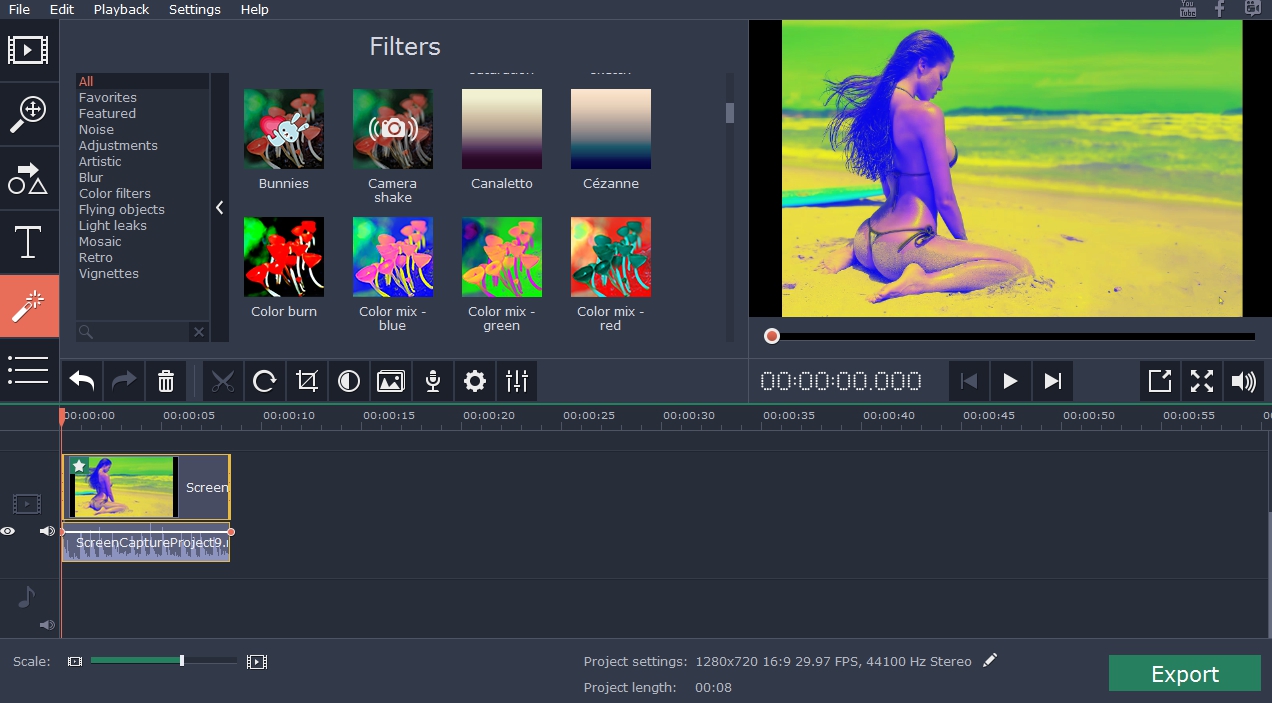This screenshot has width=1272, height=703.
Task: Open the Edit menu
Action: [x=62, y=9]
